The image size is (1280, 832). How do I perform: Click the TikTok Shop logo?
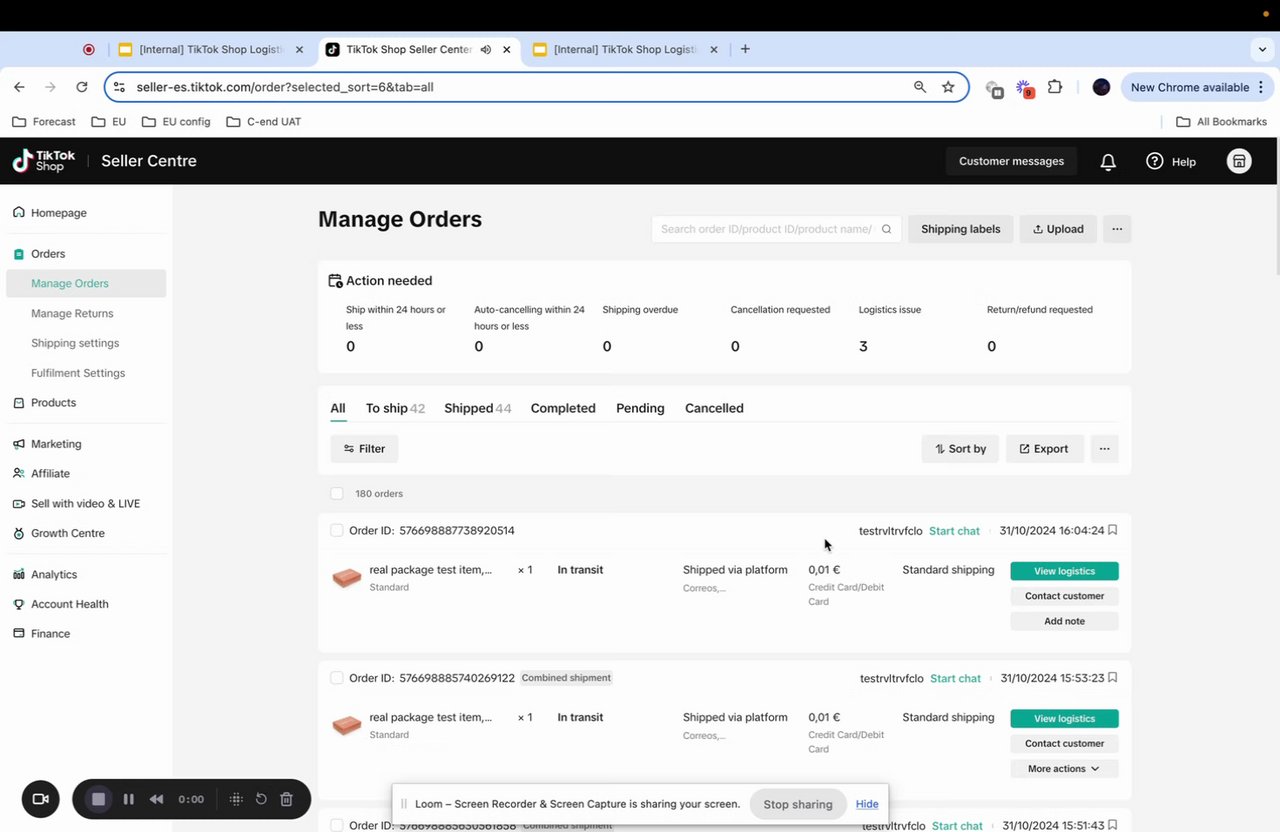point(44,161)
